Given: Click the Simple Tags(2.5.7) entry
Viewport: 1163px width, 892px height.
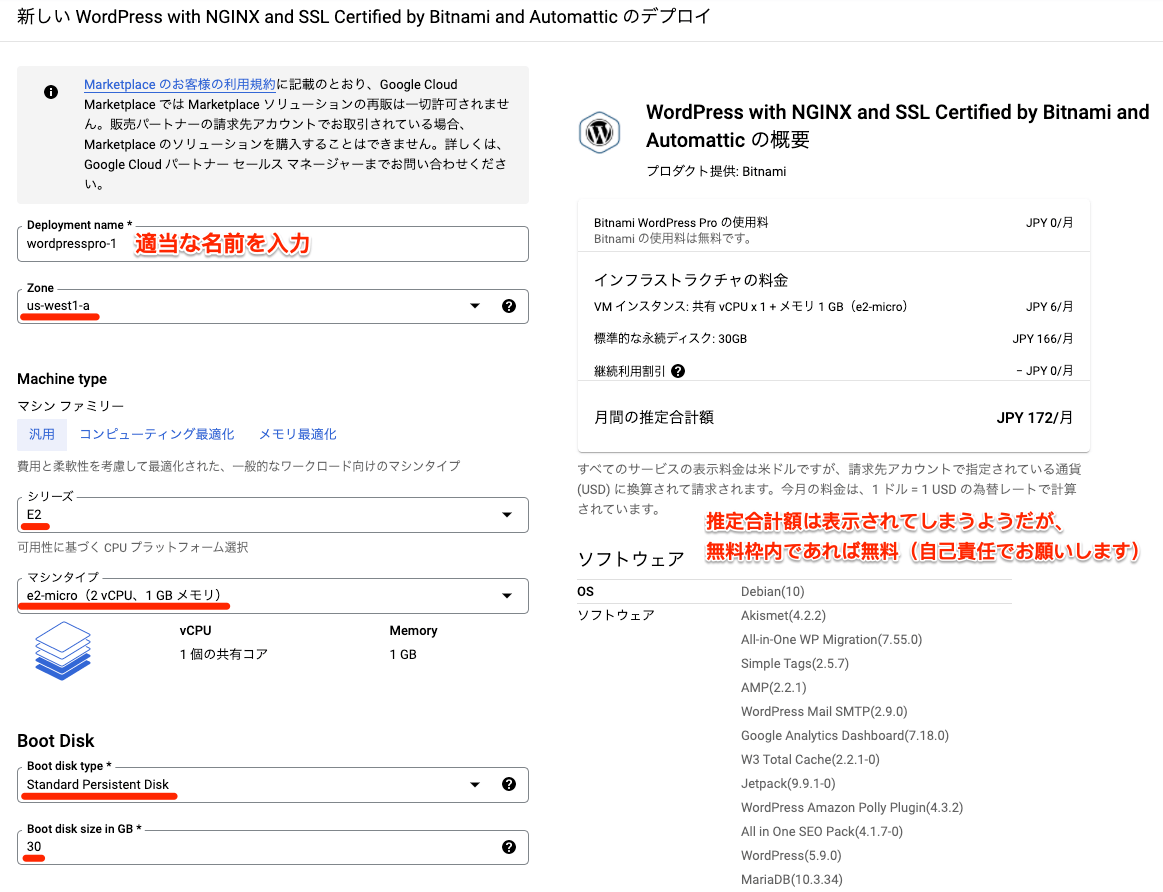Looking at the screenshot, I should (794, 664).
